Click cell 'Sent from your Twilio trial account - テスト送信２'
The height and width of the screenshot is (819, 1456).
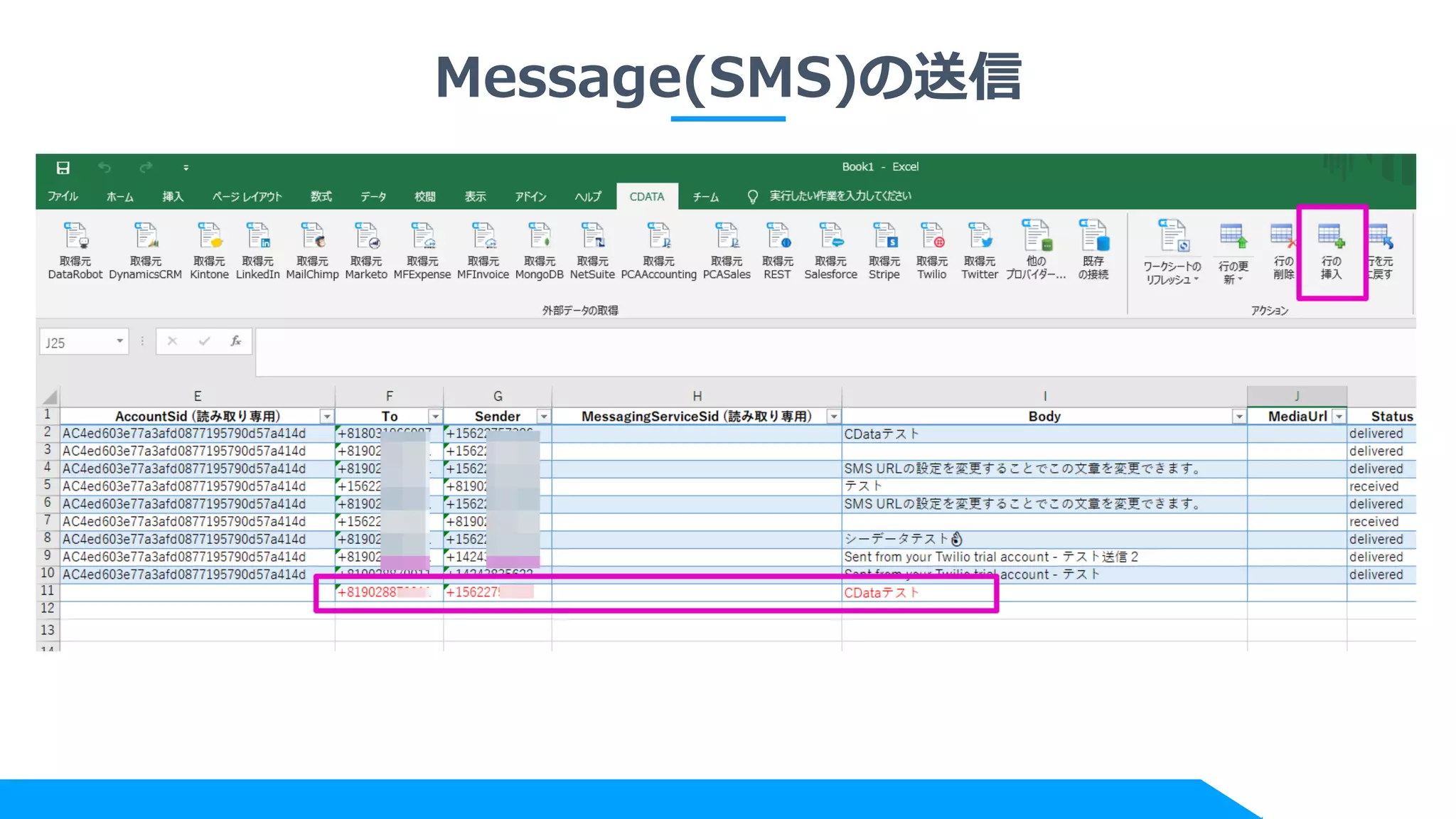tap(1044, 557)
